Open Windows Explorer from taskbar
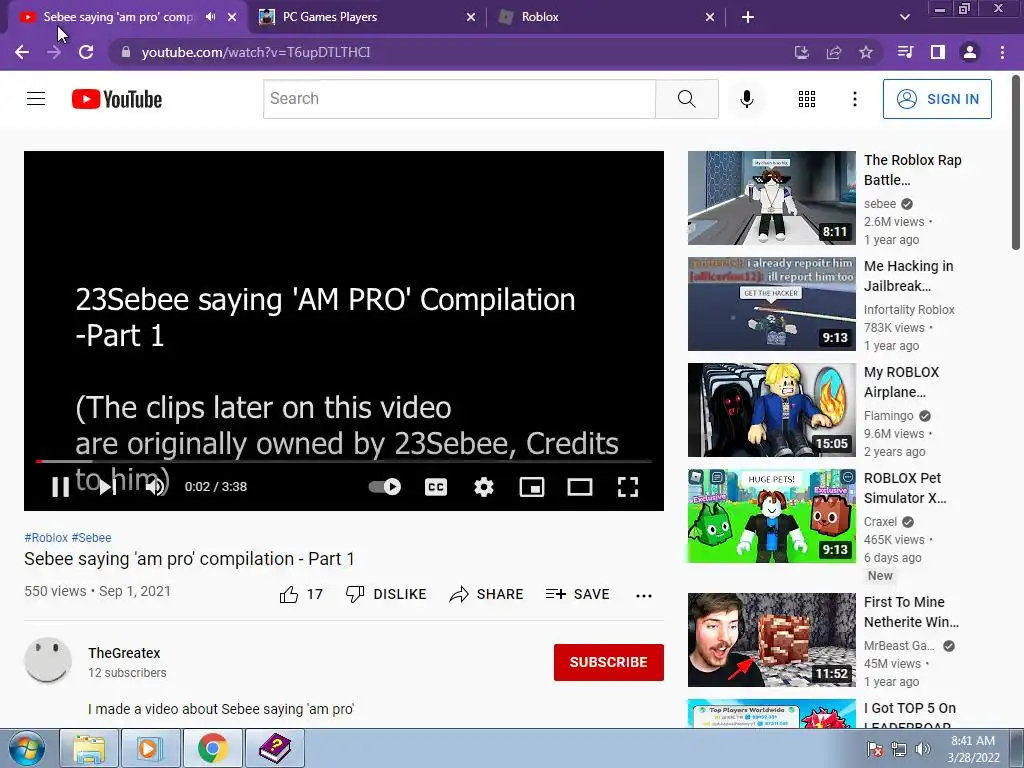Screen dimensions: 1024x768 pyautogui.click(x=89, y=748)
